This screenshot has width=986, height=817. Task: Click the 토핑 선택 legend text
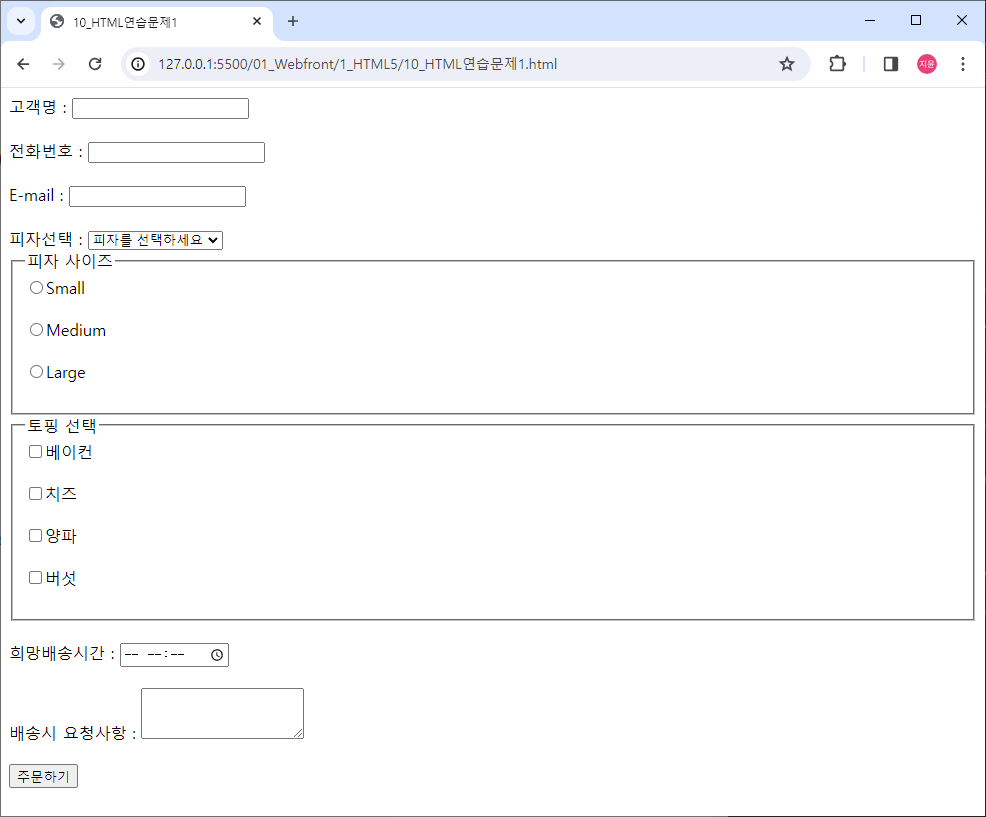tap(62, 426)
